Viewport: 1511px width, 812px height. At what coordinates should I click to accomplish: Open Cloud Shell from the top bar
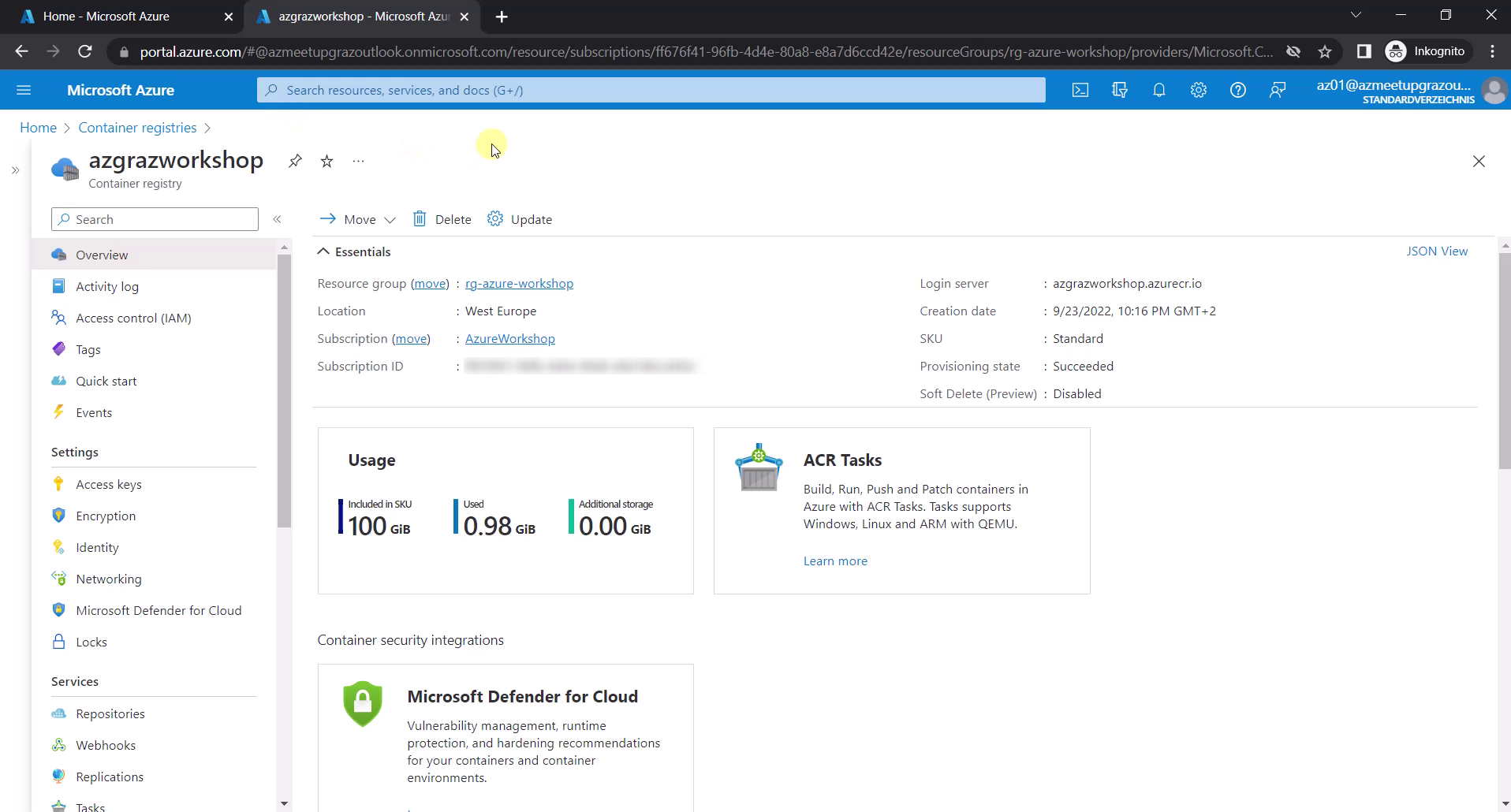pos(1080,91)
